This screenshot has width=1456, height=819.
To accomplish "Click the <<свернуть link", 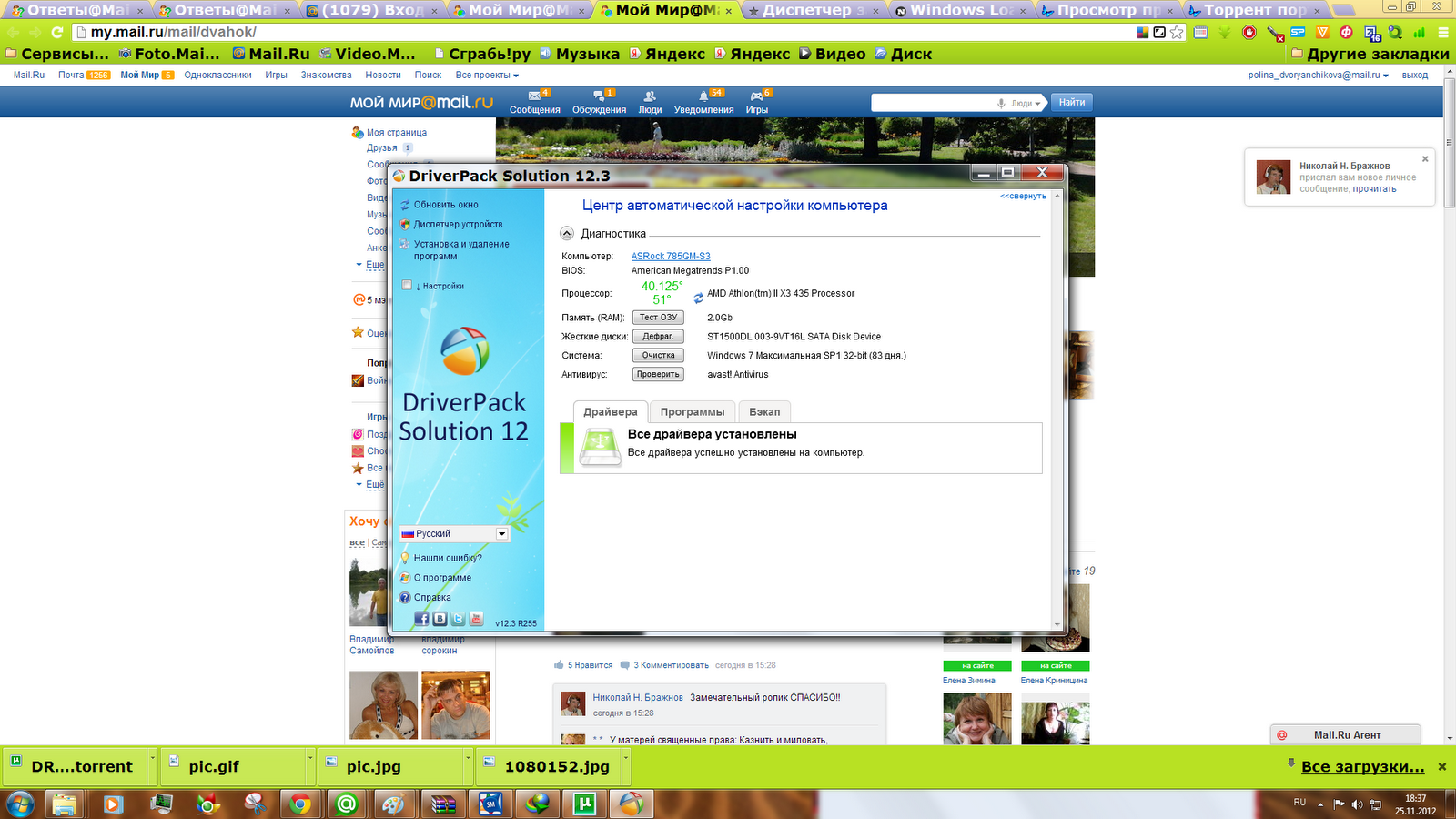I will click(x=1023, y=196).
